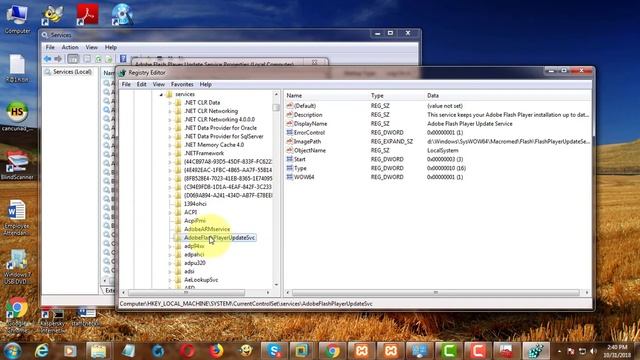The width and height of the screenshot is (640, 360).
Task: Open the File menu in Registry Editor
Action: click(x=126, y=84)
